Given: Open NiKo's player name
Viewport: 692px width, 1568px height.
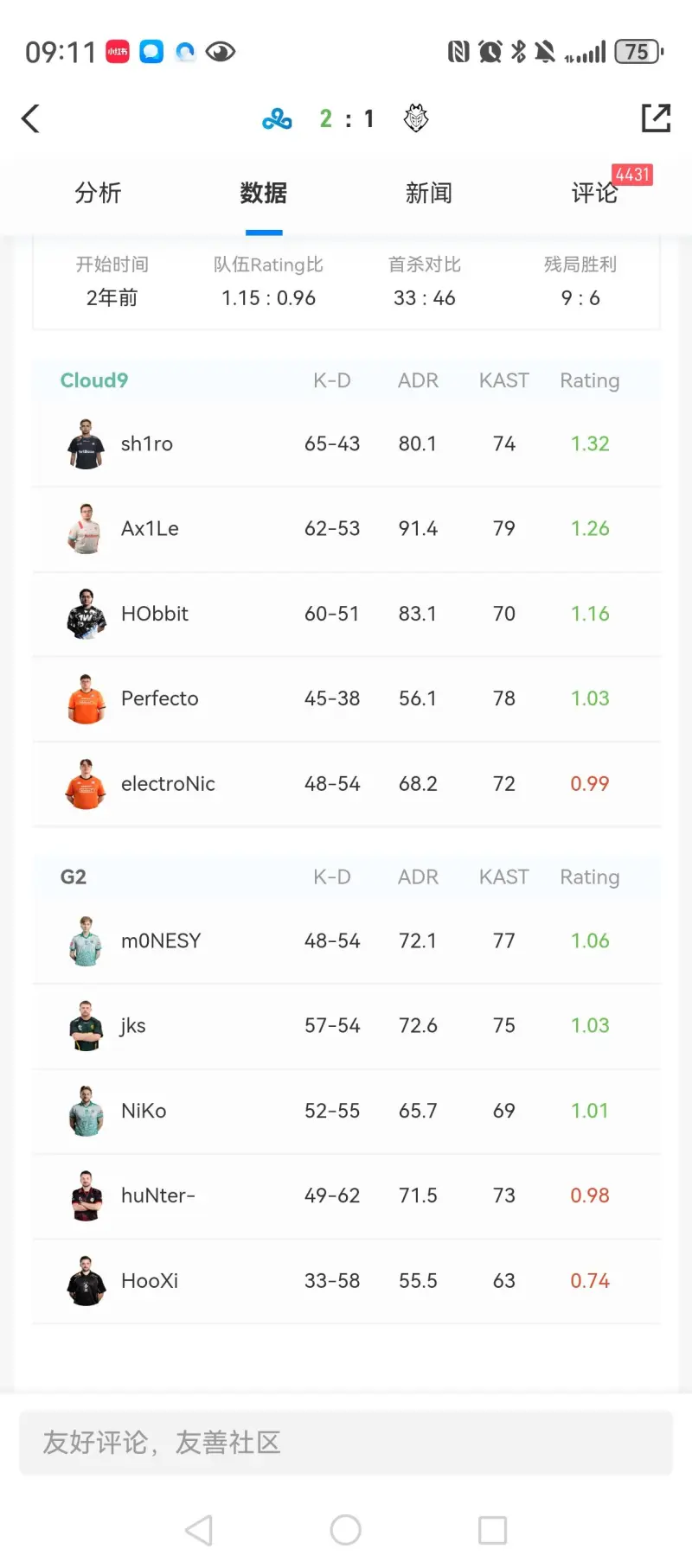Looking at the screenshot, I should 144,1111.
